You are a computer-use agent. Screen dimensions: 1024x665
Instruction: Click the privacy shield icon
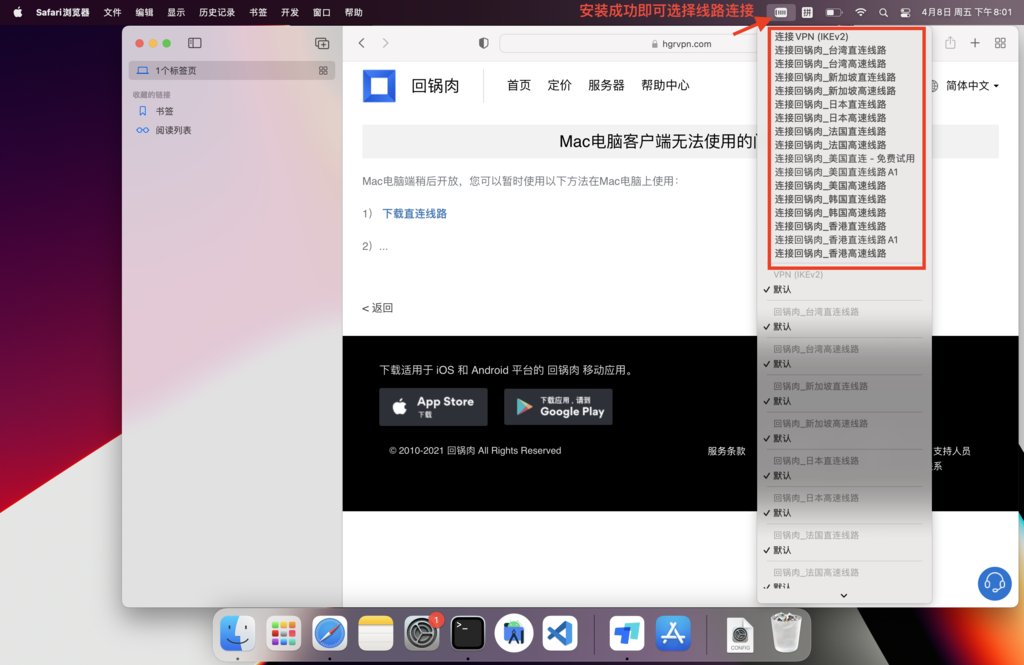484,43
